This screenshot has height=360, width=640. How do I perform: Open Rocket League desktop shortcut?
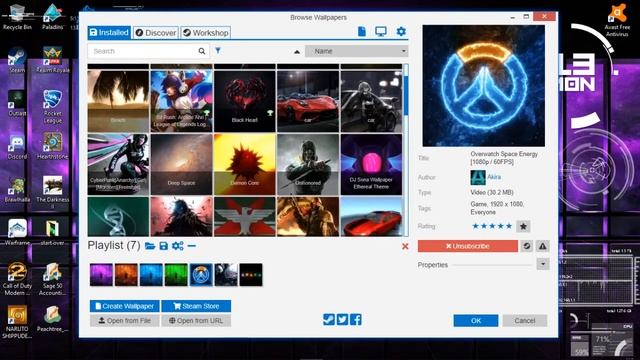53,107
